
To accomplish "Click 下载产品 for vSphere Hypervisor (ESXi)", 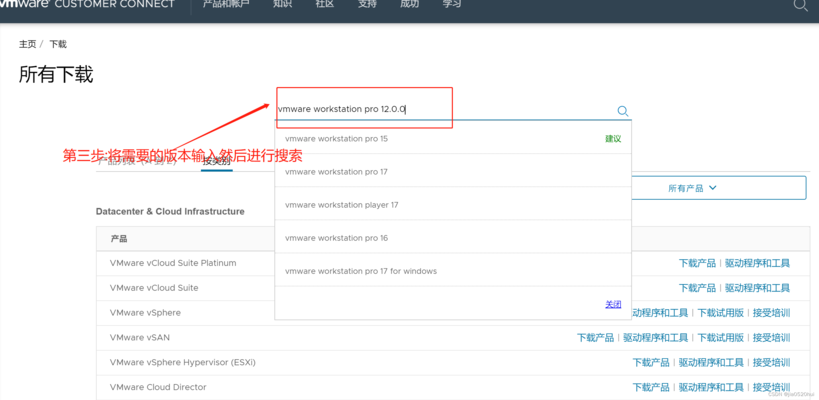I will point(651,362).
